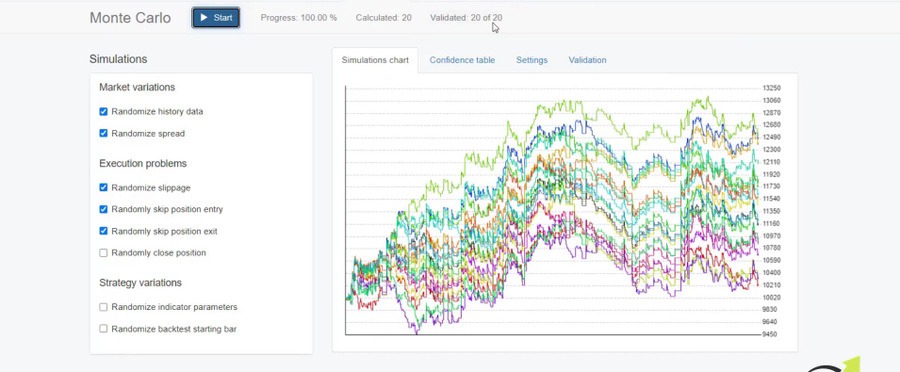Select the Simulations chart tab
The height and width of the screenshot is (372, 900).
click(375, 60)
